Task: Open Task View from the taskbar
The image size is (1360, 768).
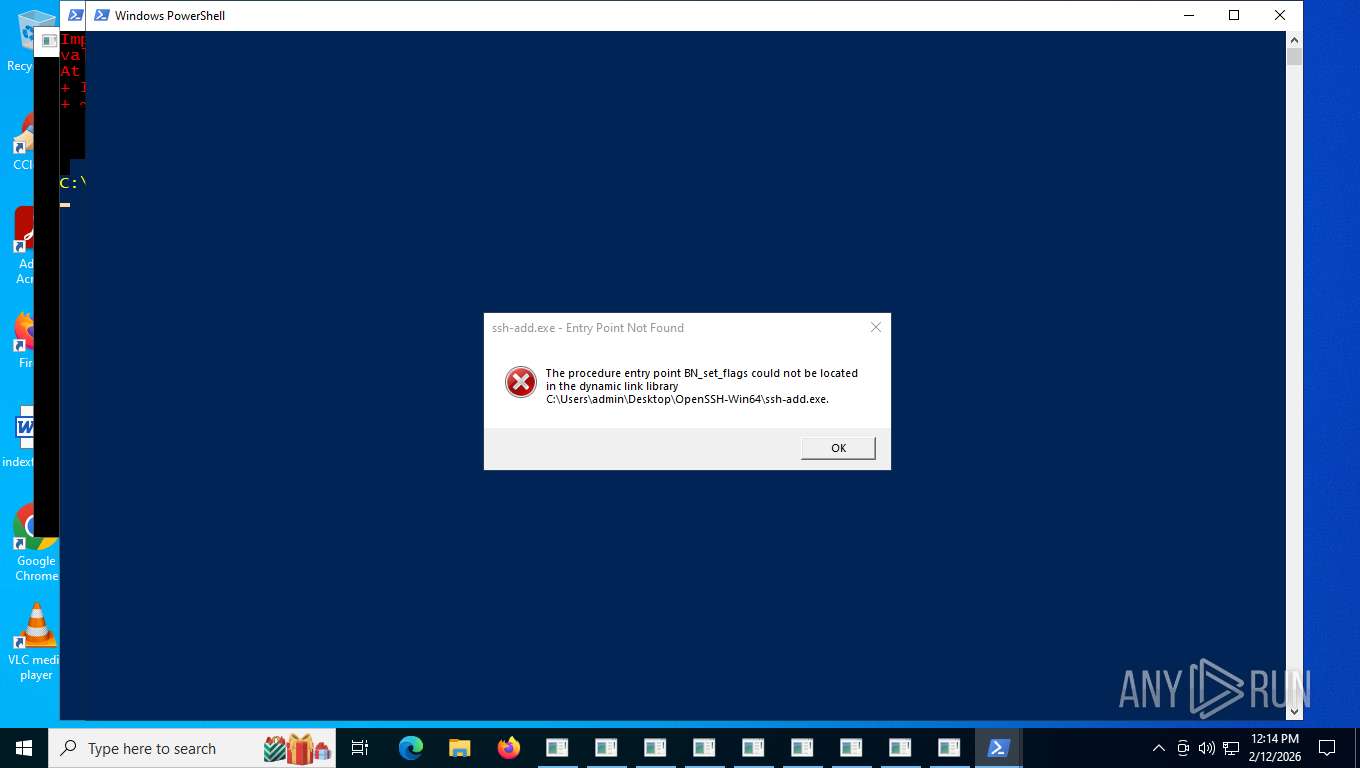Action: (360, 748)
